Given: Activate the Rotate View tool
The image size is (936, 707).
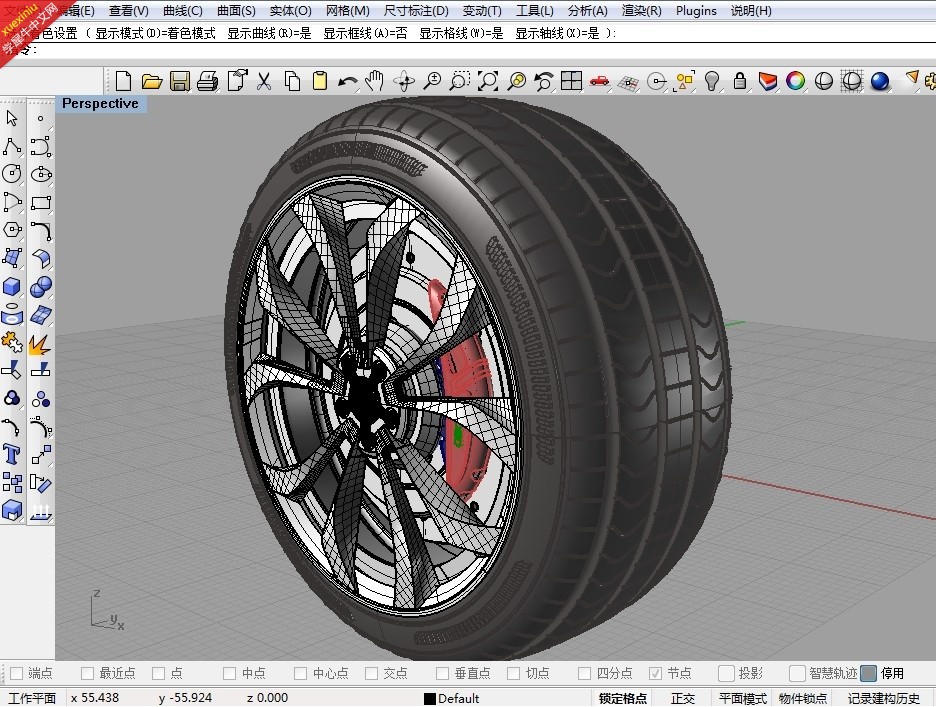Looking at the screenshot, I should coord(404,81).
